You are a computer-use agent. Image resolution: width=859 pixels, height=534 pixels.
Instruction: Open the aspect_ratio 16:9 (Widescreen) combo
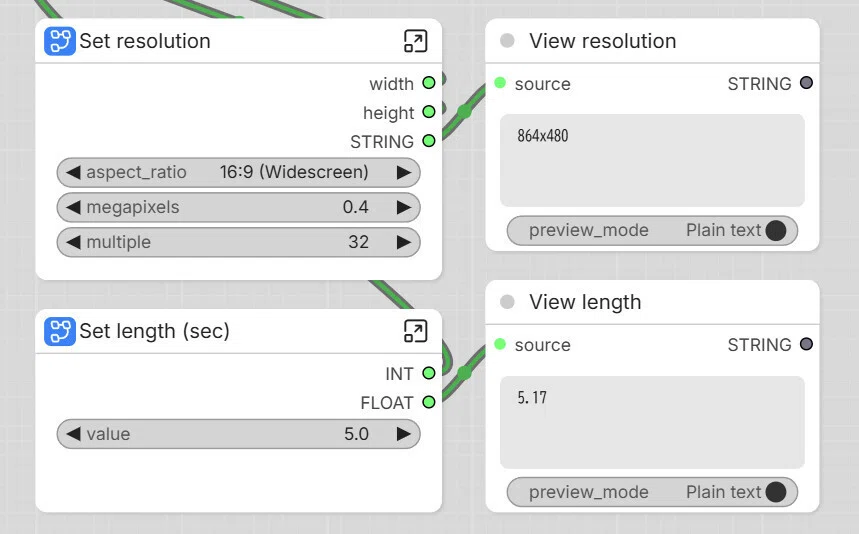click(x=238, y=173)
